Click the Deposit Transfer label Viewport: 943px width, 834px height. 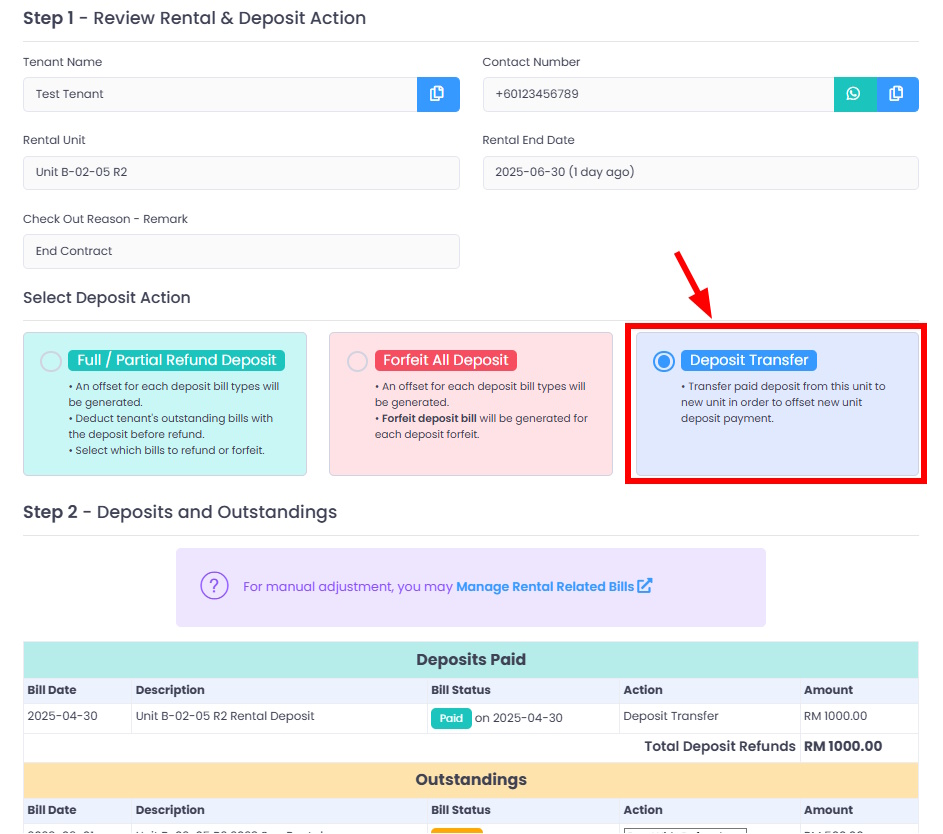click(x=749, y=360)
